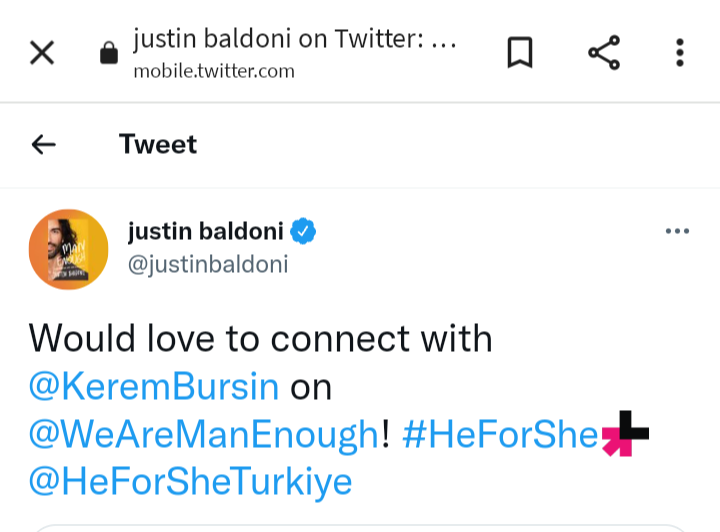Viewport: 720px width, 532px height.
Task: Open justin baldoni's profile picture
Action: coord(68,249)
